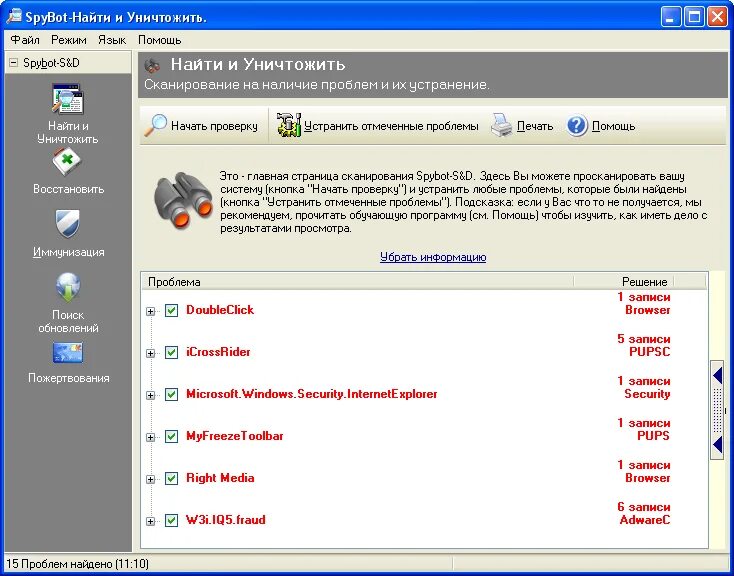Expand the W3i.IQ5.fraud tree entry
This screenshot has width=734, height=576.
[150, 521]
